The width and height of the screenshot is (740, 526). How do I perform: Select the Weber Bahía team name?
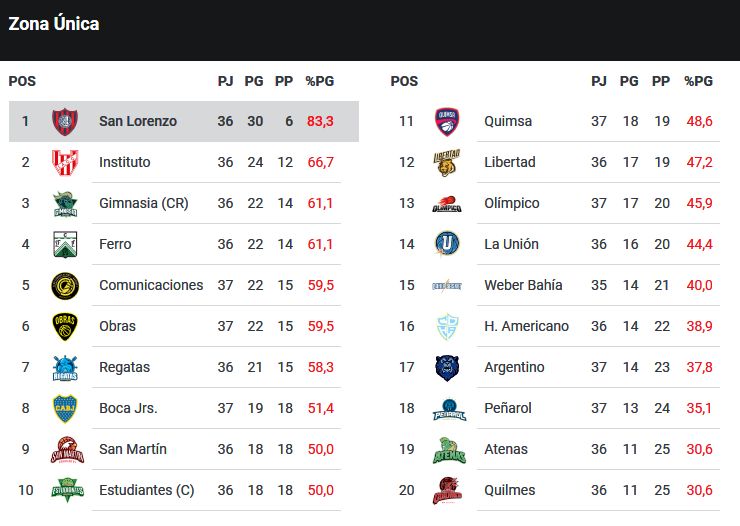click(523, 285)
